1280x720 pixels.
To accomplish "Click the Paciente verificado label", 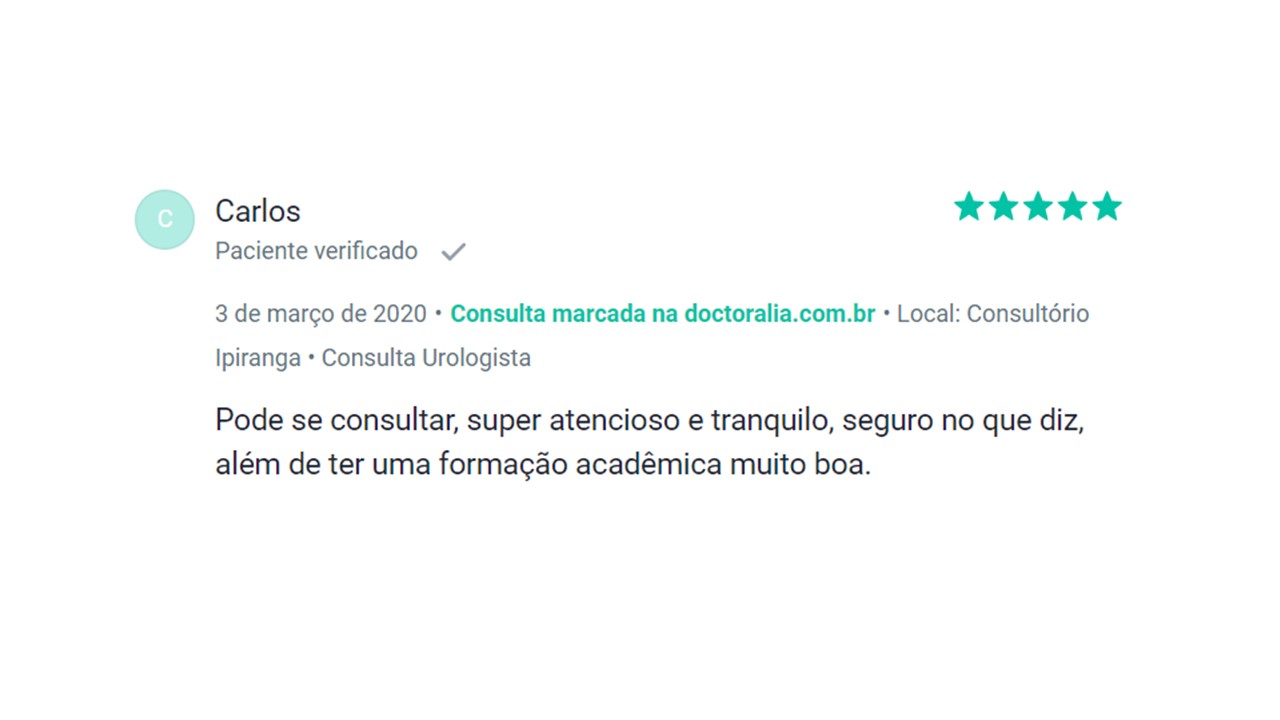I will [316, 251].
